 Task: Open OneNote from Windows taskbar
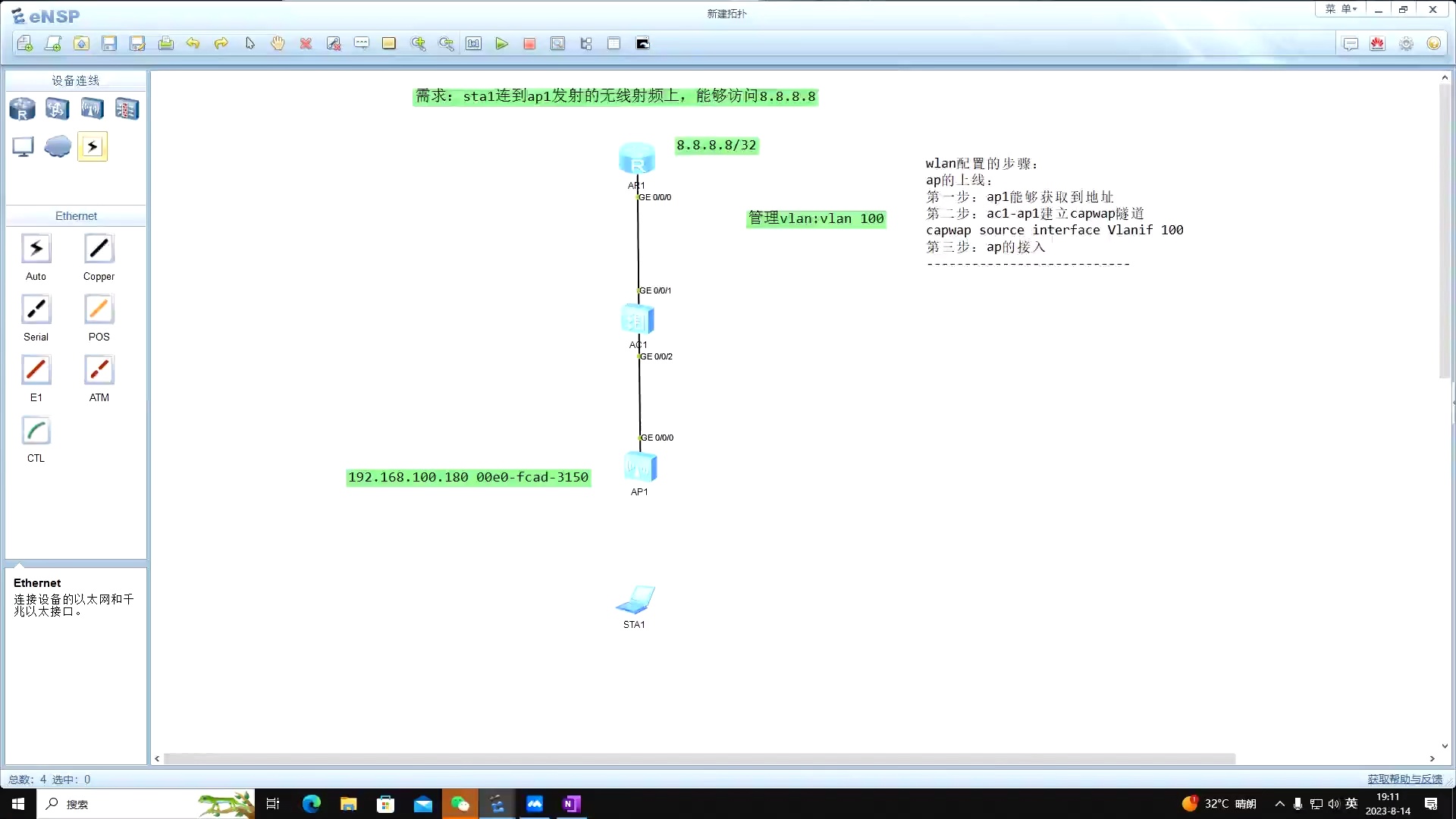pyautogui.click(x=572, y=804)
